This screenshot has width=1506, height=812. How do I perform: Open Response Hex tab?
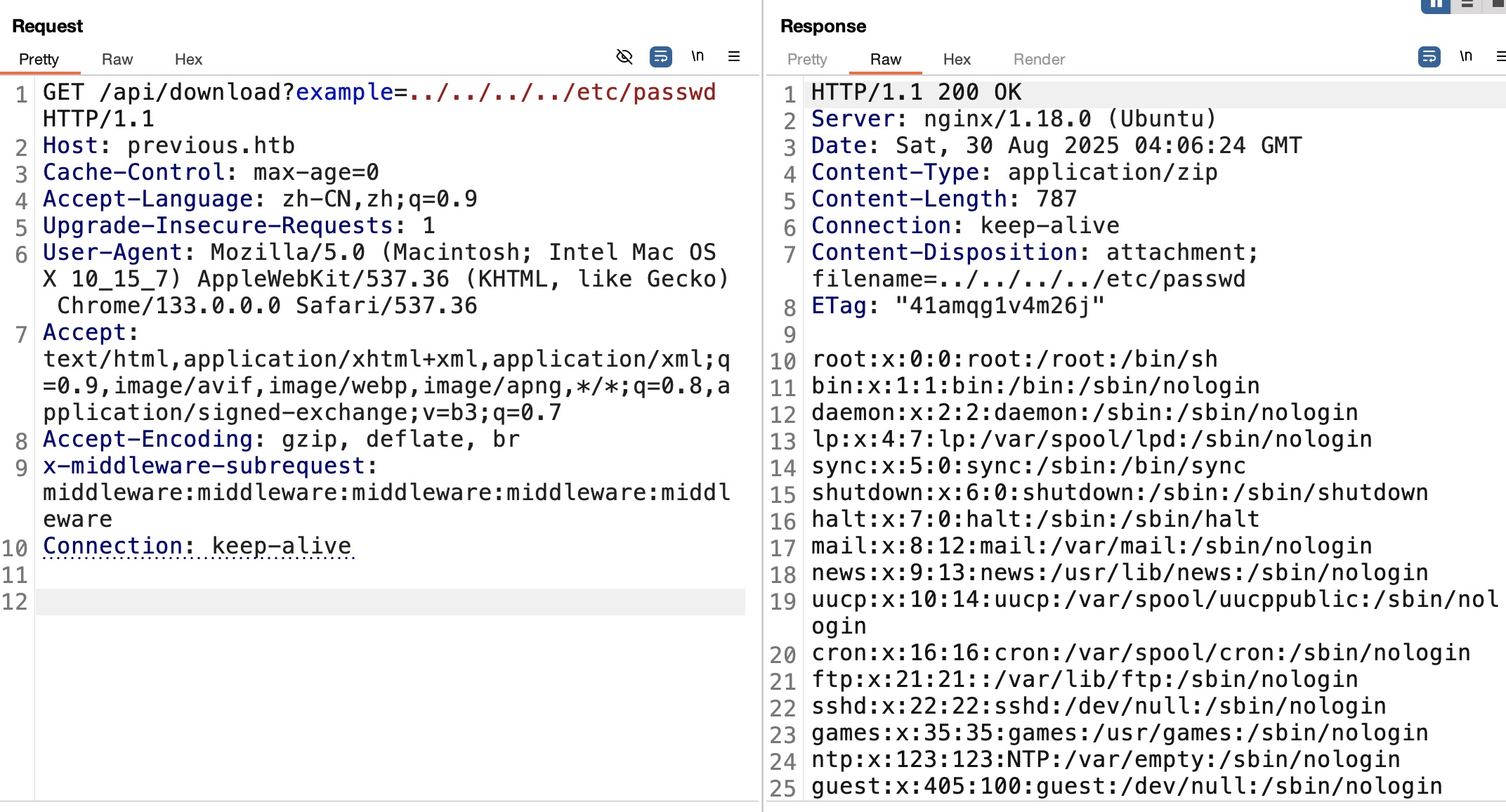pos(957,60)
